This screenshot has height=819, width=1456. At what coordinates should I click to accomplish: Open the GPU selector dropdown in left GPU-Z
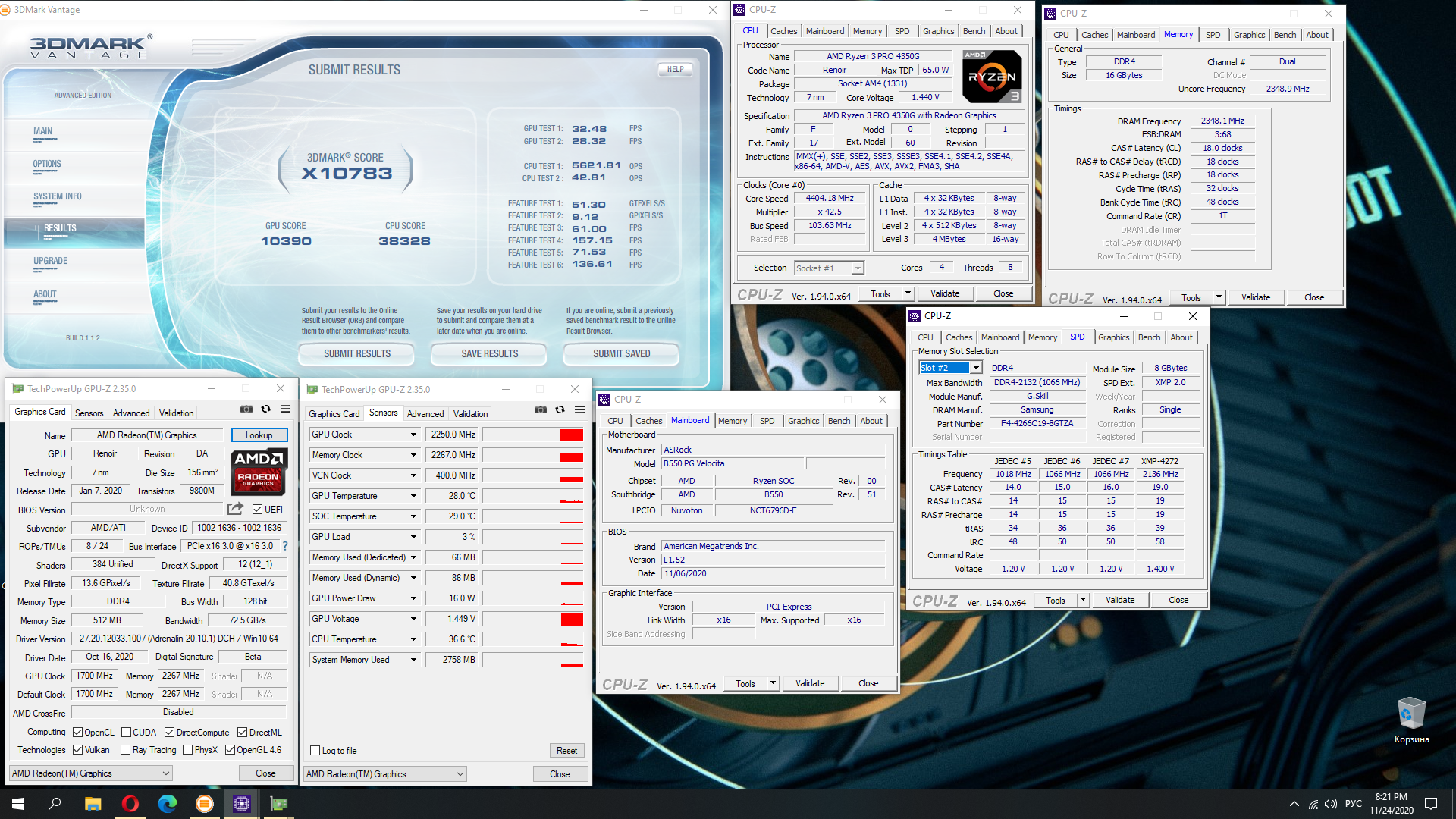91,773
